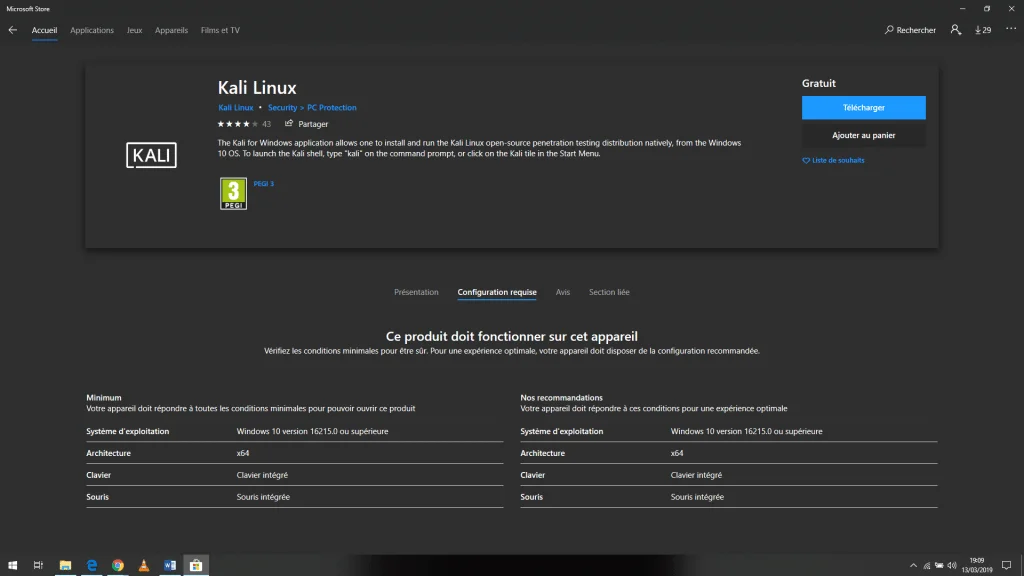Switch to the Avis tab
Screen dimensions: 1024x576
point(563,292)
